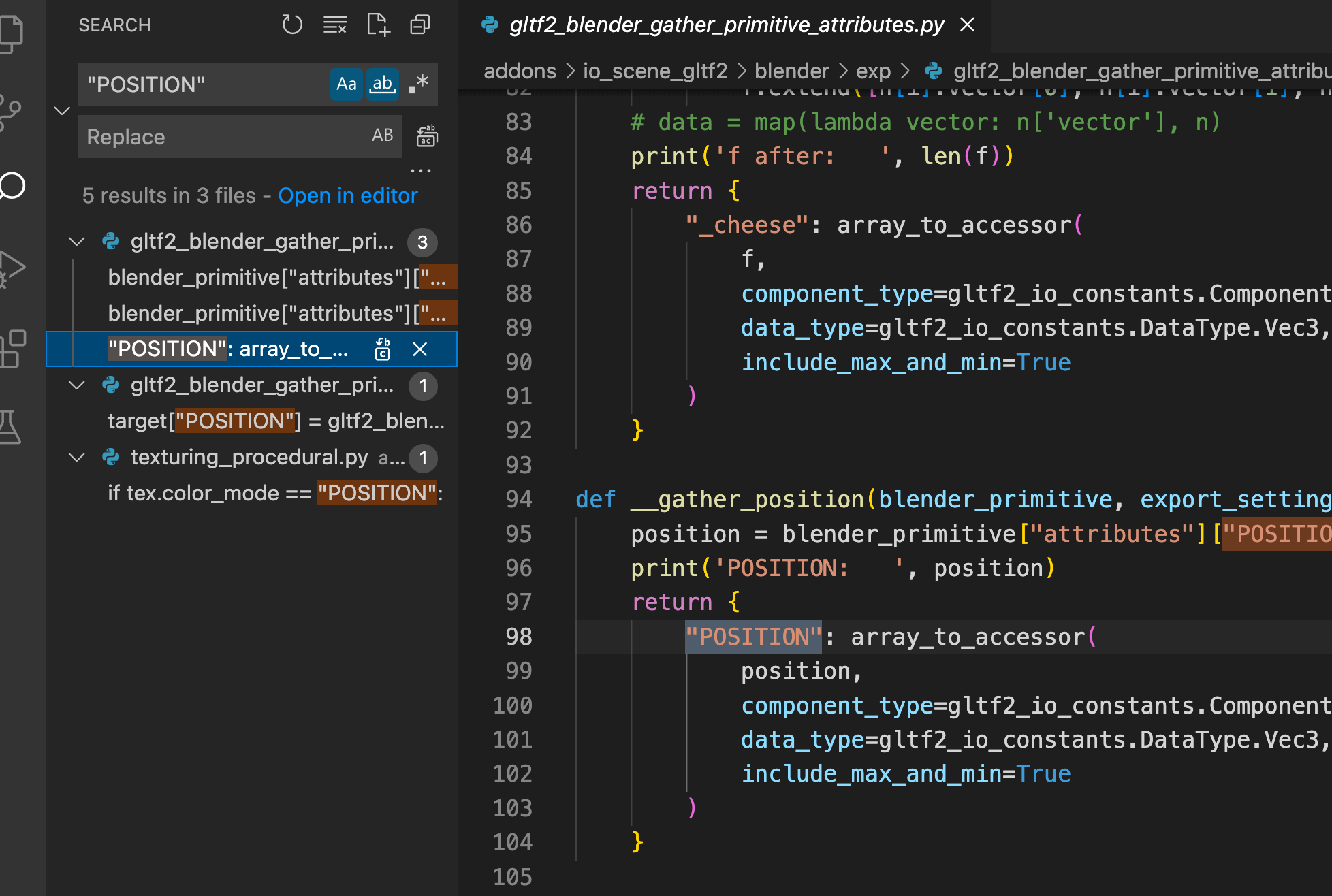The image size is (1332, 896).
Task: Close the gltf2_blender_gather_primitive_attributes.py tab
Action: click(x=967, y=25)
